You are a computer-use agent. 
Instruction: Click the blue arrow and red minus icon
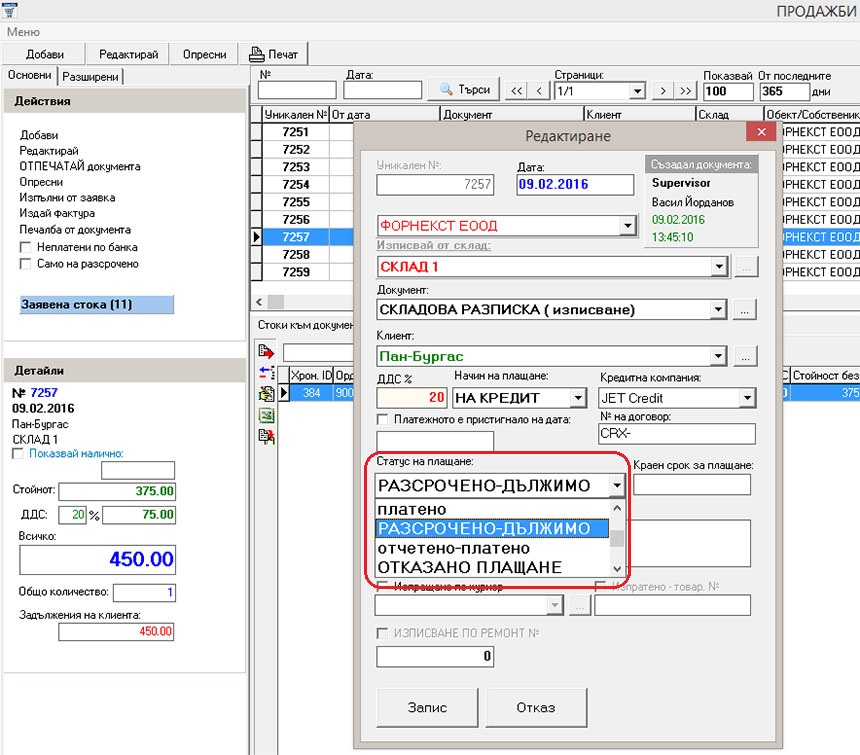pos(267,373)
